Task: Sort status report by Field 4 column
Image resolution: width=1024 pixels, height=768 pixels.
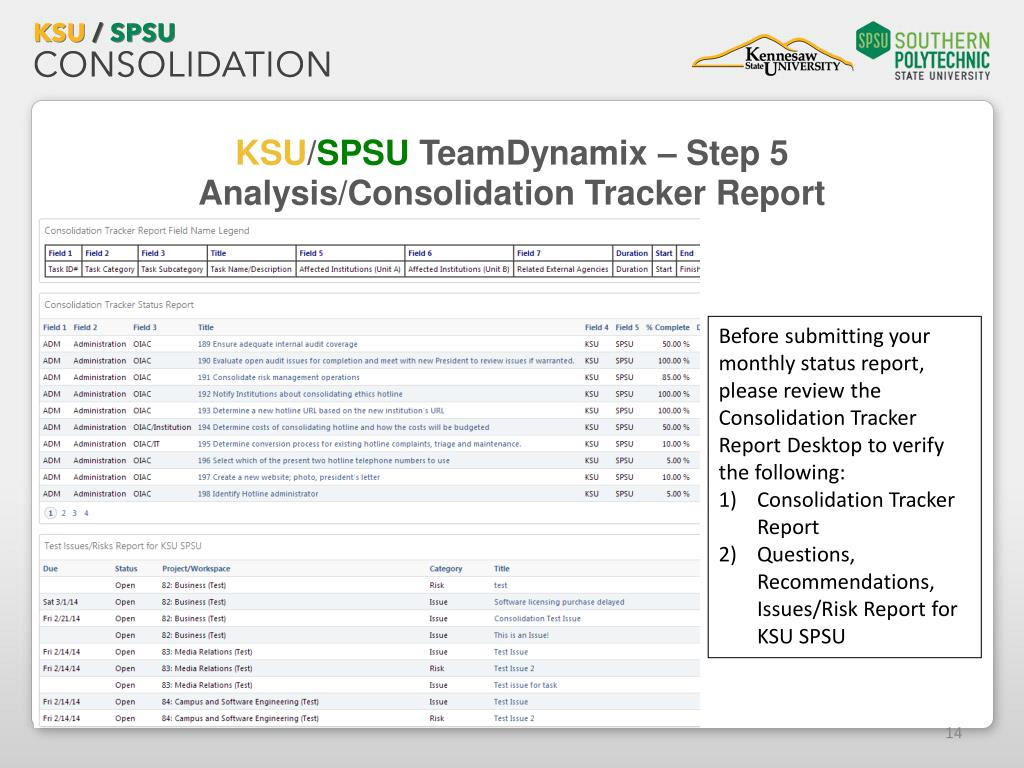Action: (596, 328)
